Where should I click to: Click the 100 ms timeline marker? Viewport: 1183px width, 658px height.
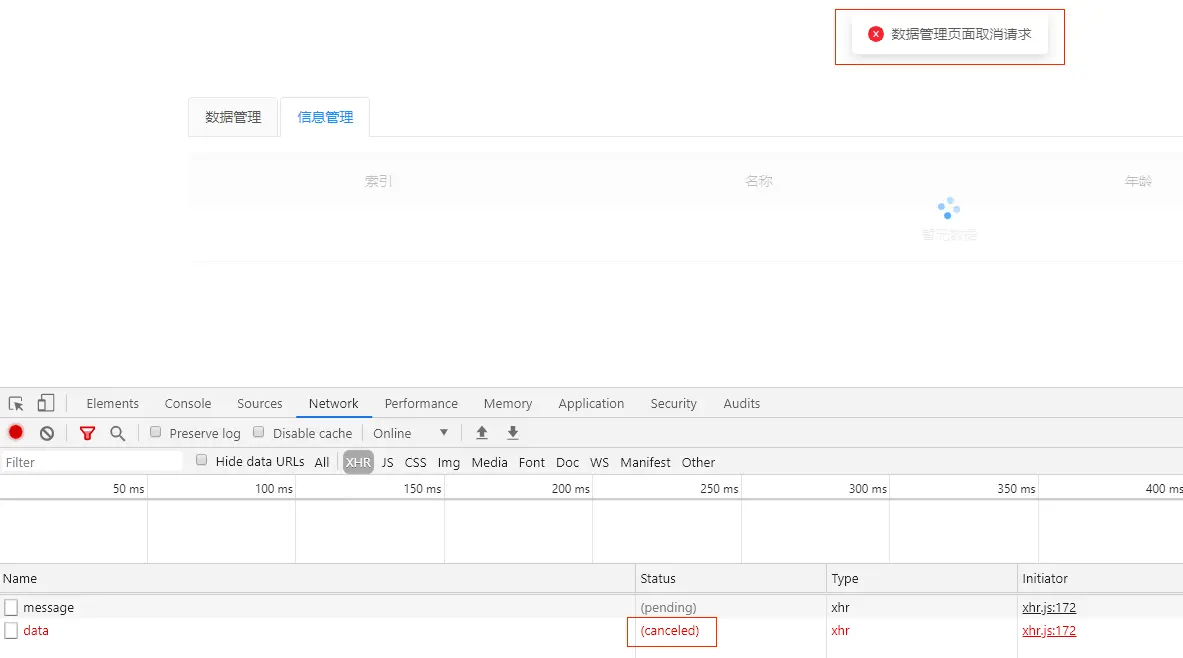pyautogui.click(x=273, y=489)
